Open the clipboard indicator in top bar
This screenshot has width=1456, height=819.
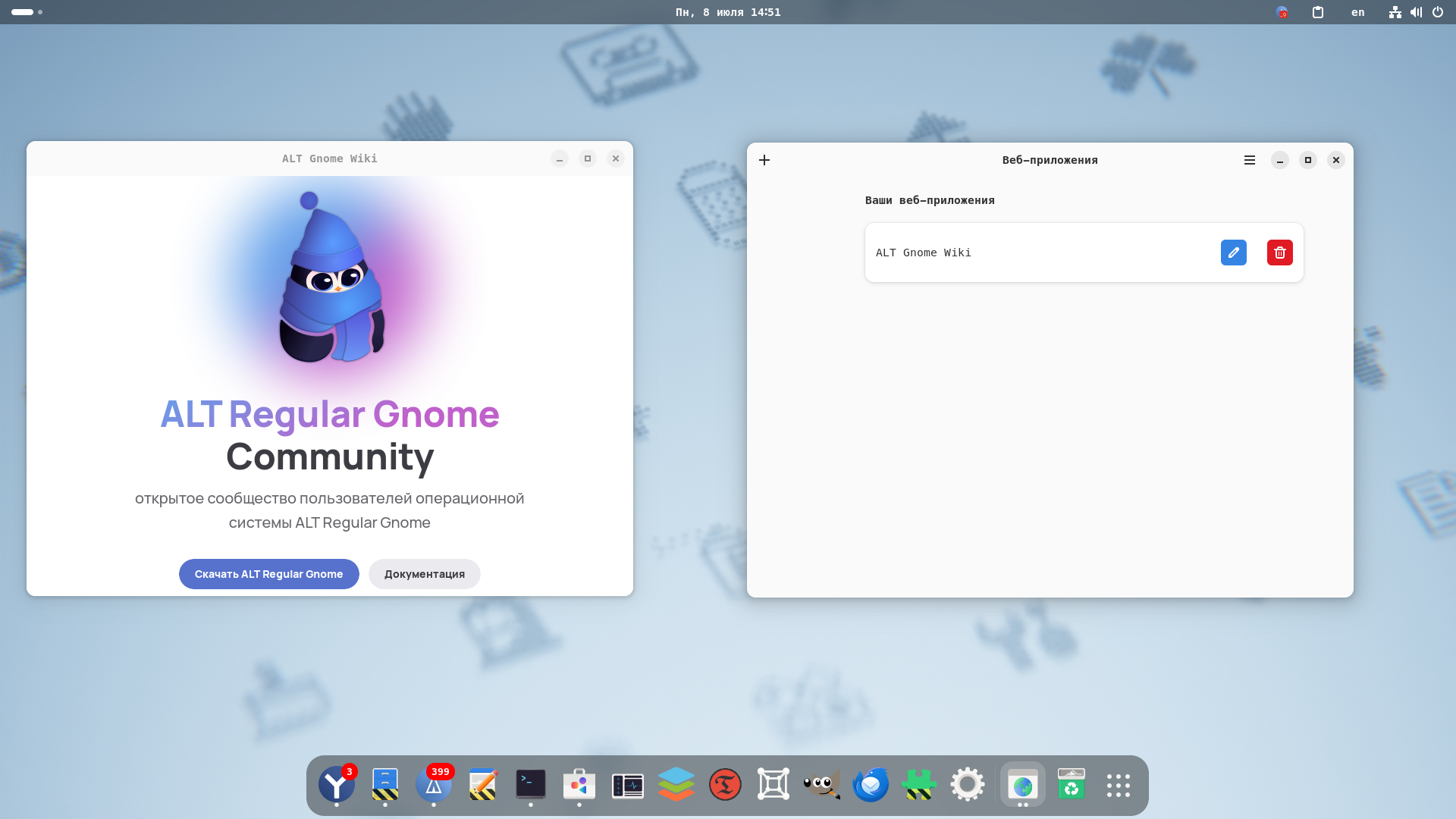click(1318, 12)
